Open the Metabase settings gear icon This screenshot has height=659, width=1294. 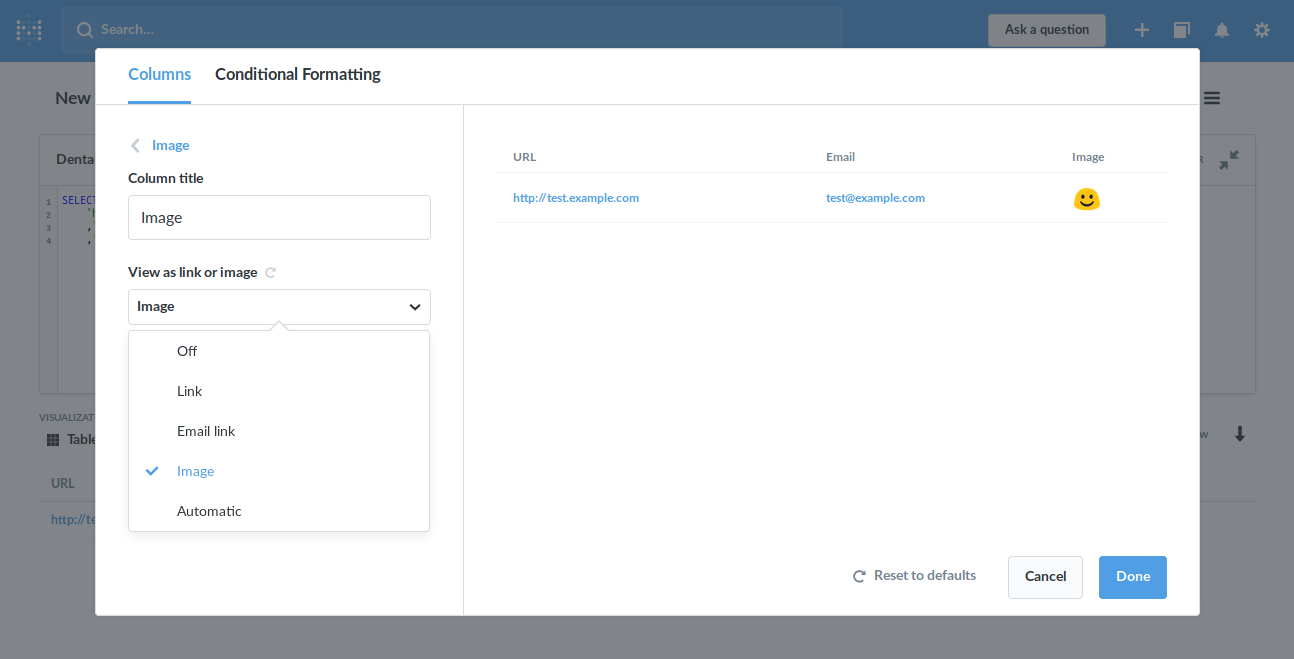click(1262, 30)
